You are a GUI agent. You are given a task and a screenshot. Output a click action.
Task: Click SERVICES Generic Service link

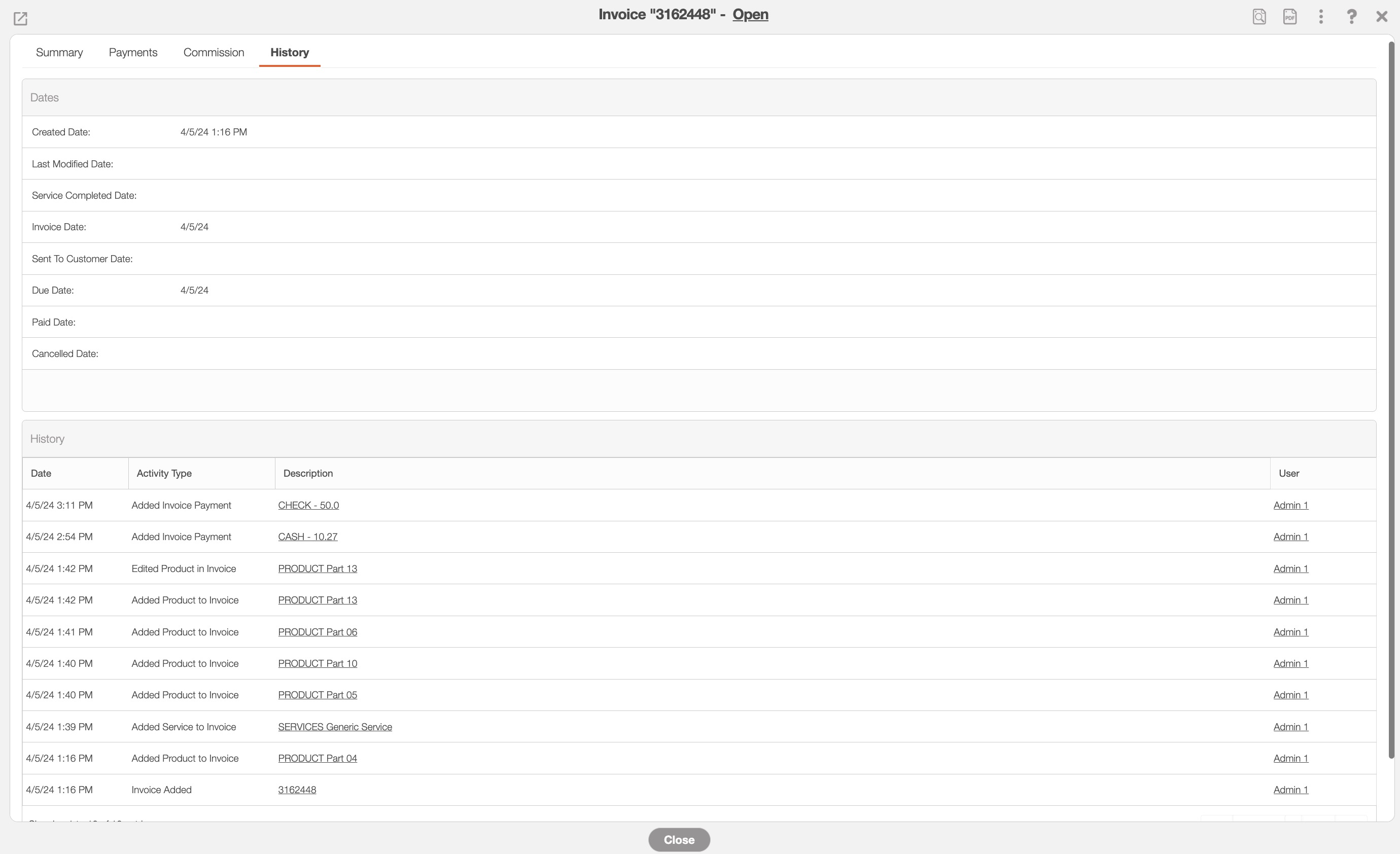pos(335,727)
